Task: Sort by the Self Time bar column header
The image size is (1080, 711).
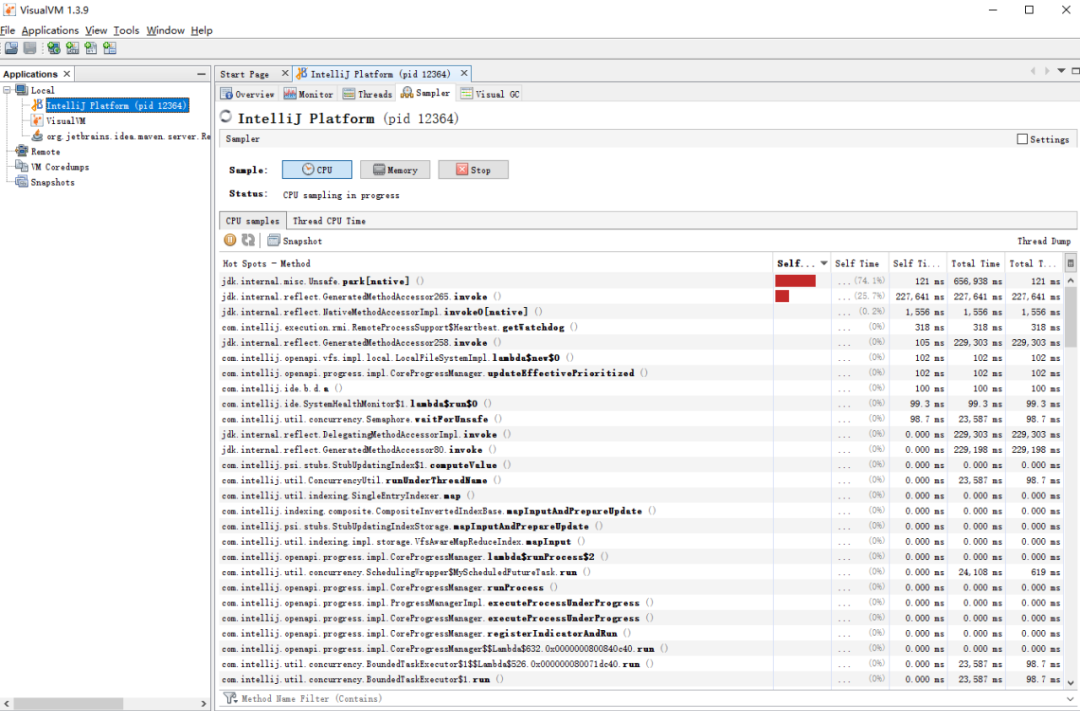Action: (802, 263)
